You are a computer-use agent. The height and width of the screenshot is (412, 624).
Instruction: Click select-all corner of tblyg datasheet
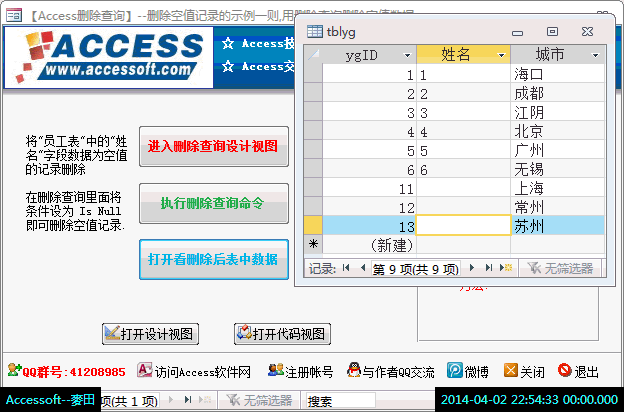pos(313,55)
